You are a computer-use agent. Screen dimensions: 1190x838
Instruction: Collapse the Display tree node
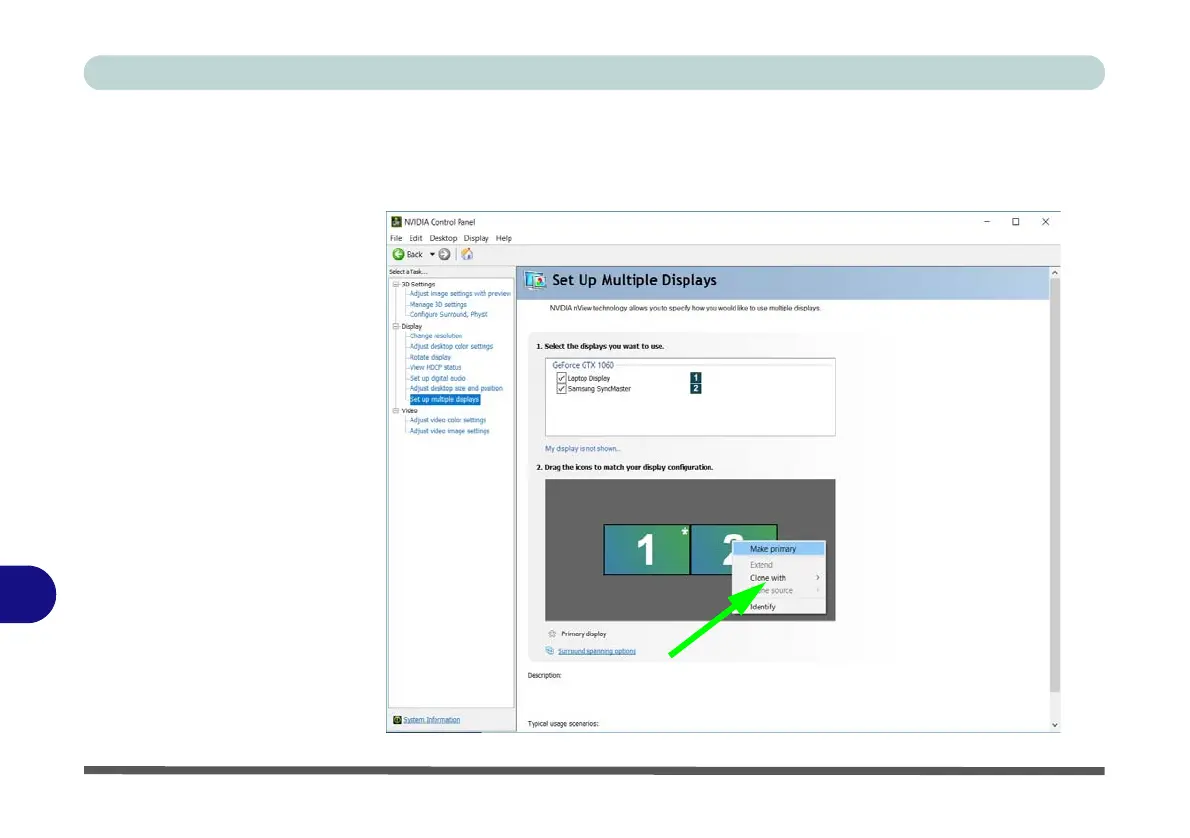[x=395, y=326]
